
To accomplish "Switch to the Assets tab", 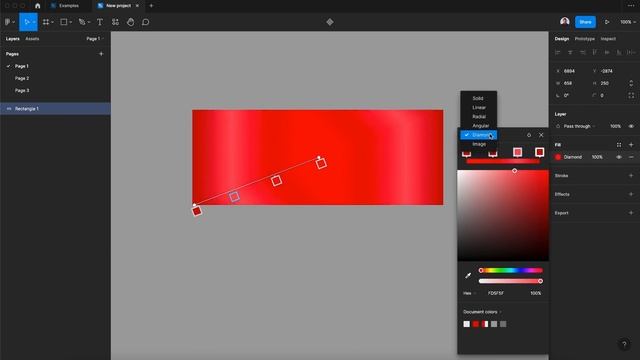I will (32, 39).
